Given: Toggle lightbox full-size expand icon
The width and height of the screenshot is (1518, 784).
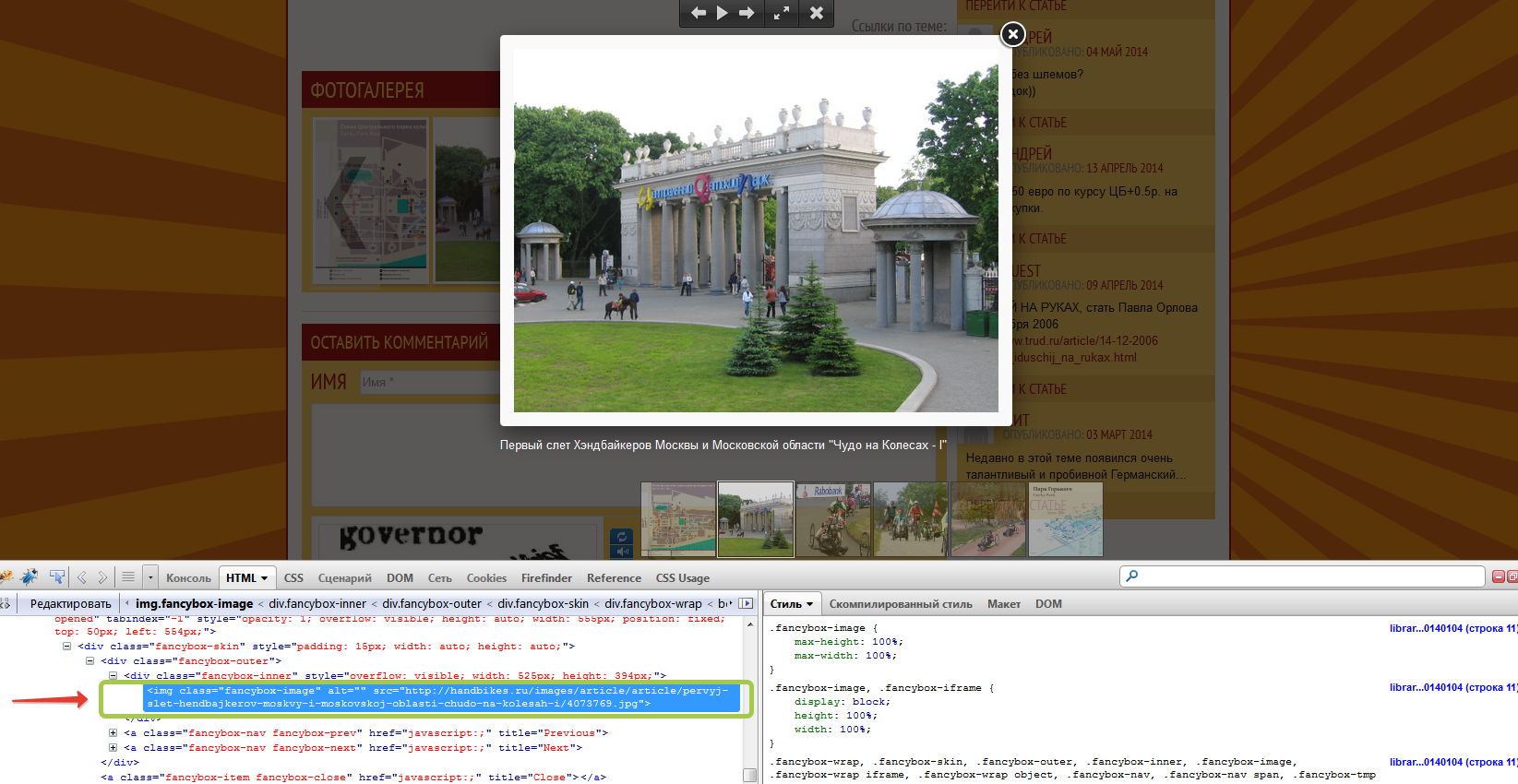Looking at the screenshot, I should pyautogui.click(x=782, y=13).
